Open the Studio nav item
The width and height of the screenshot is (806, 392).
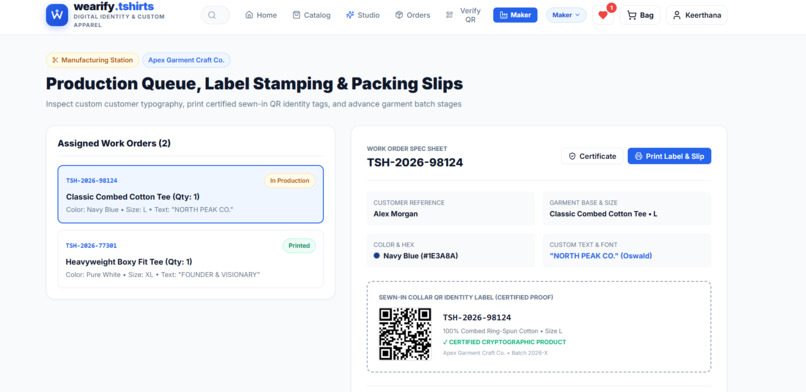[x=363, y=15]
